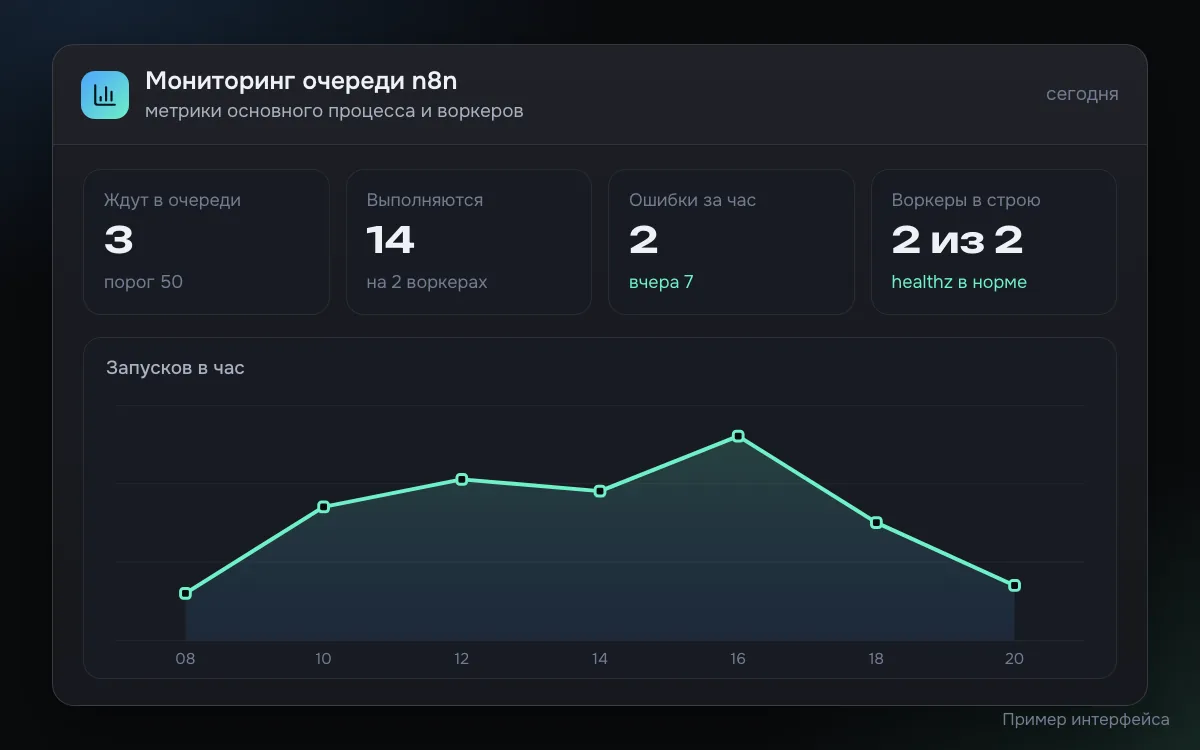This screenshot has width=1200, height=750.
Task: Click the "сегодня" period label
Action: (1082, 94)
